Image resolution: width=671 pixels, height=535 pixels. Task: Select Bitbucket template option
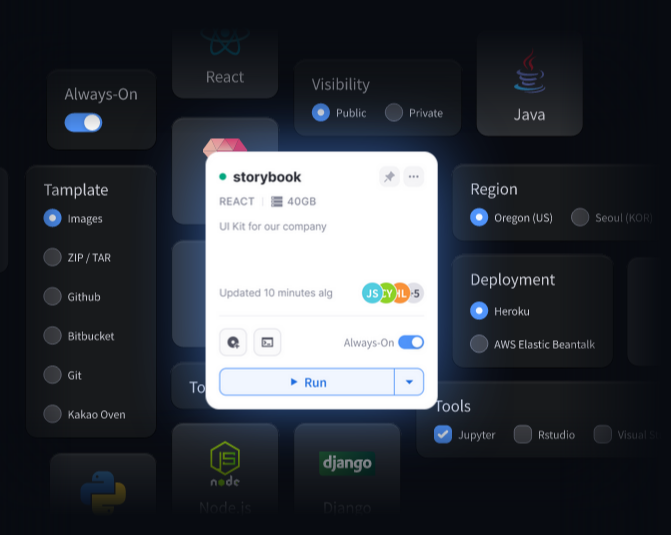(x=53, y=336)
